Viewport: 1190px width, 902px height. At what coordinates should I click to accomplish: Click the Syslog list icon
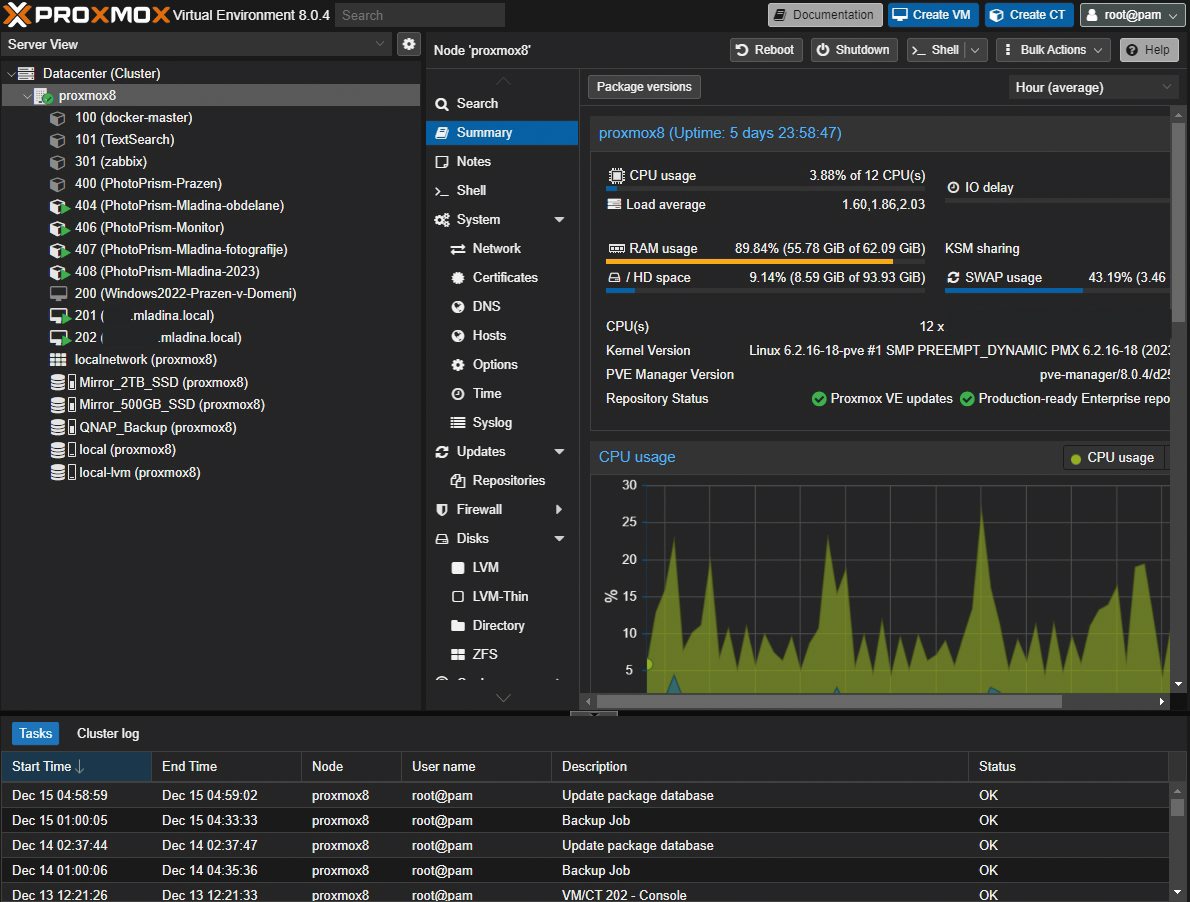coord(458,423)
